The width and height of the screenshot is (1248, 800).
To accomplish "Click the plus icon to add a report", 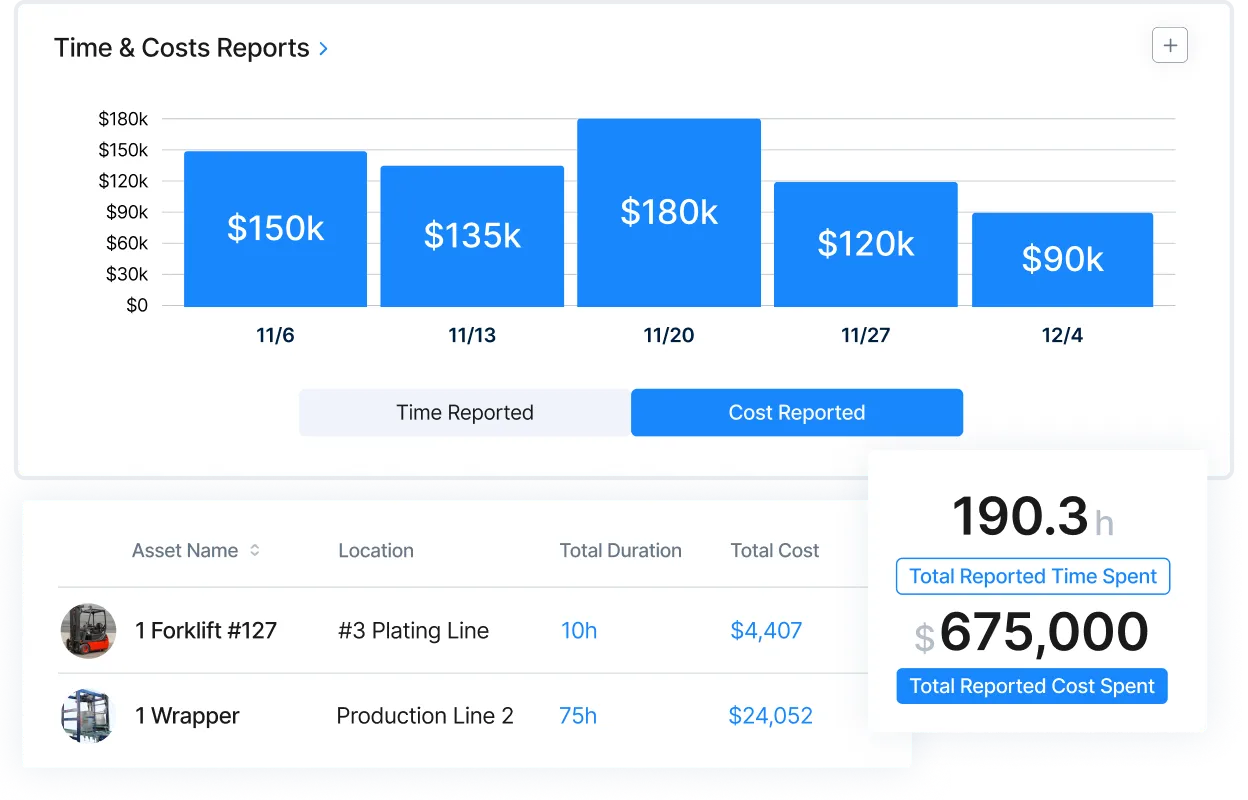I will (1170, 45).
